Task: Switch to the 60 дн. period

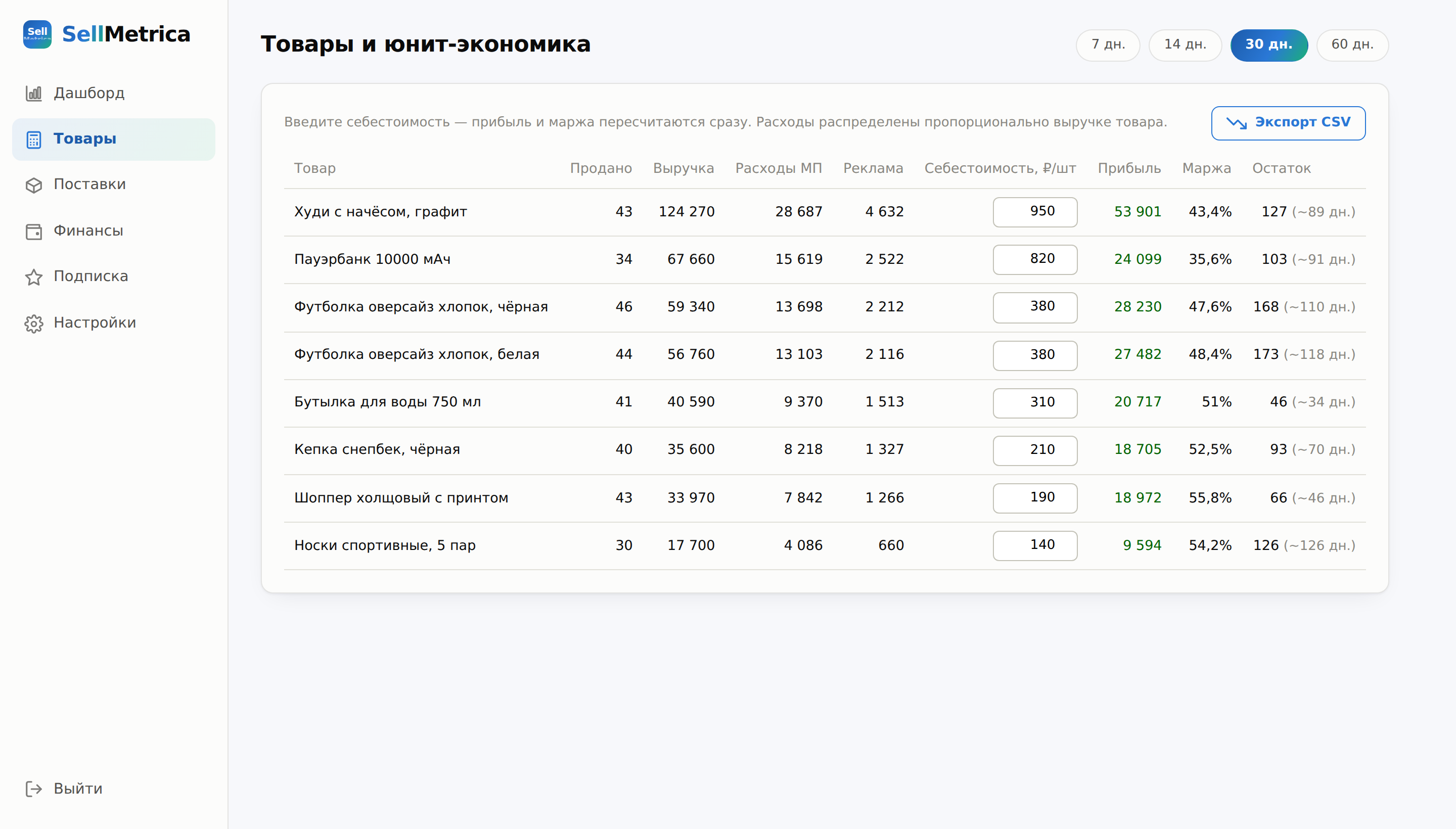Action: click(1352, 45)
